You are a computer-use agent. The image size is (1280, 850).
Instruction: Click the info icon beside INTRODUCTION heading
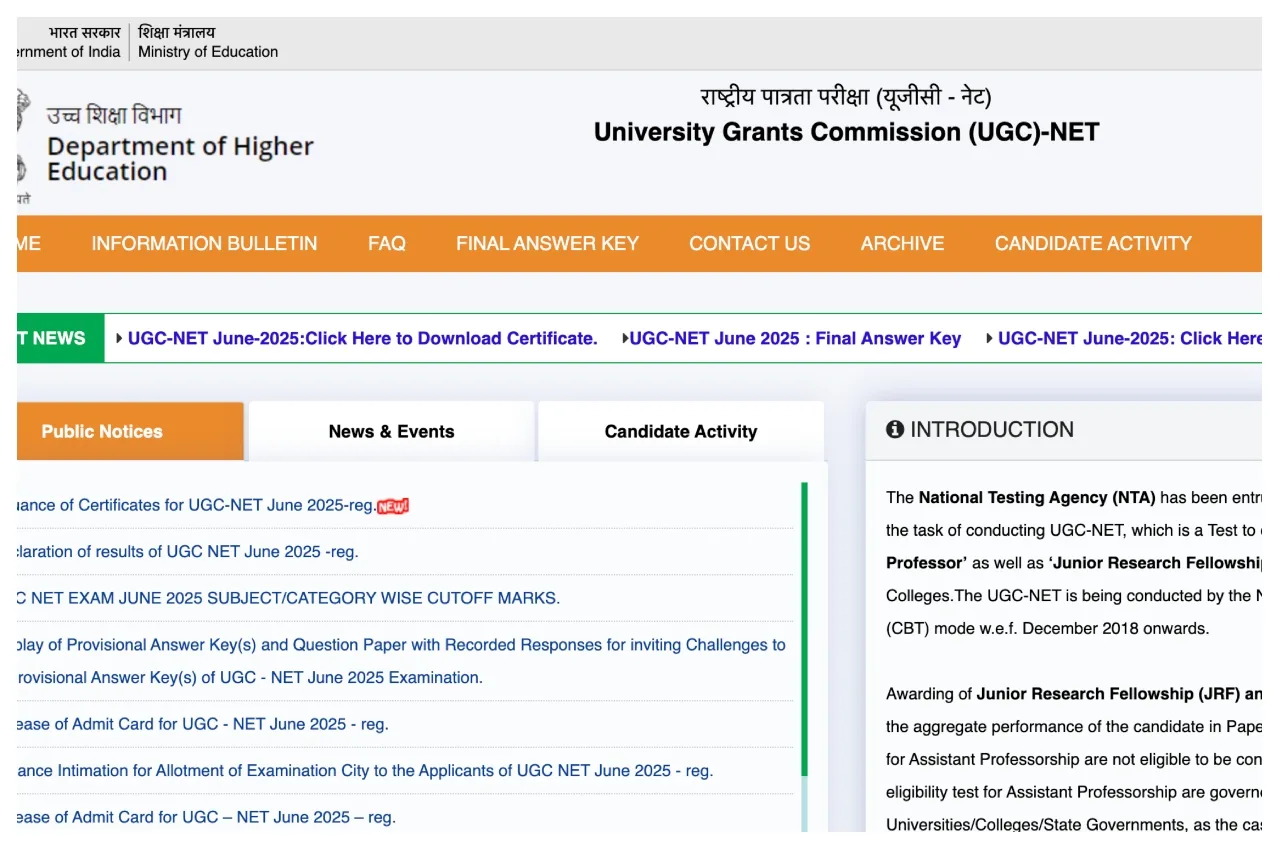pyautogui.click(x=895, y=430)
